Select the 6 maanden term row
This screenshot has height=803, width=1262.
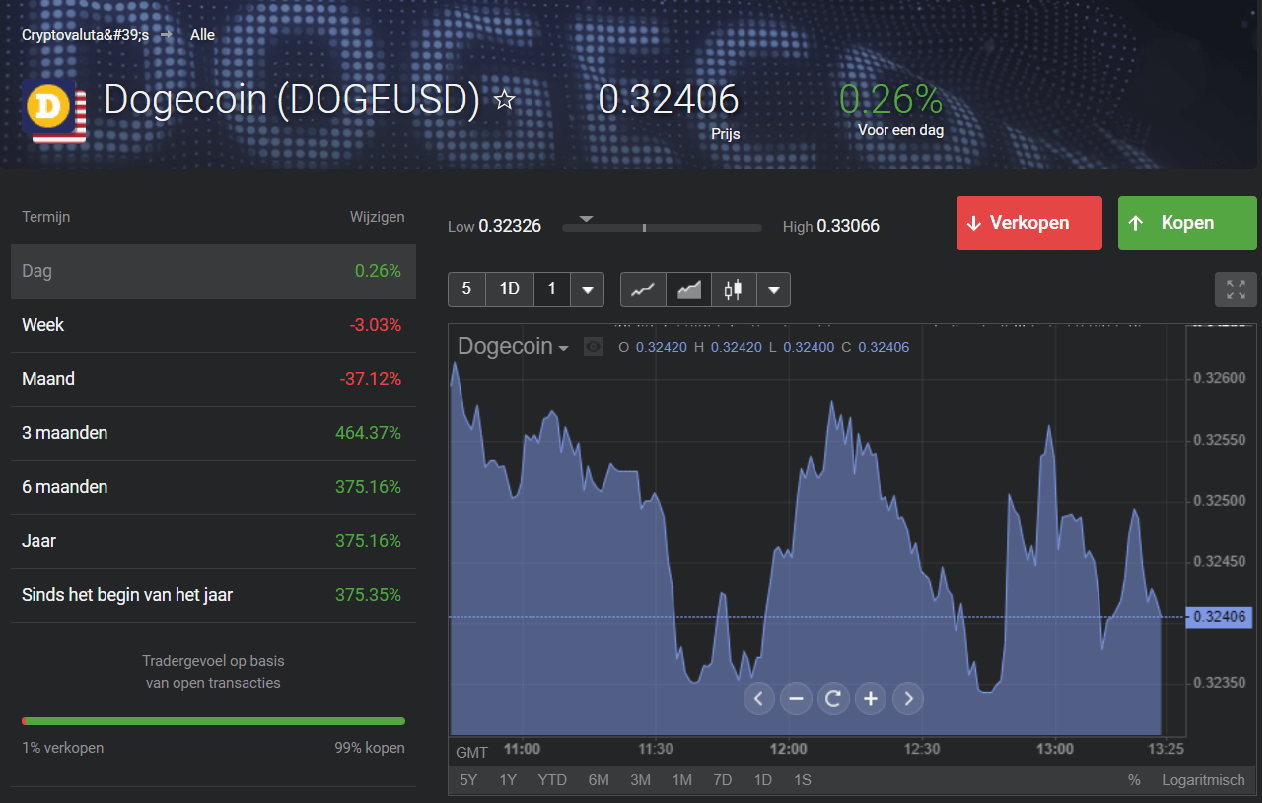coord(213,487)
